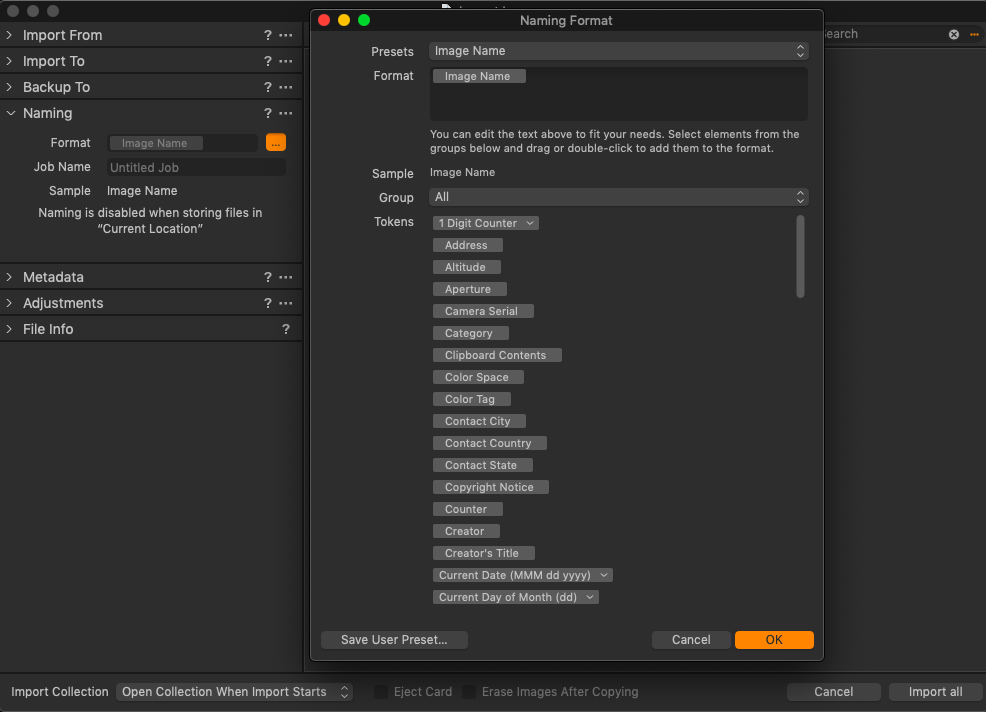Click the OK button in Naming Format

(774, 640)
